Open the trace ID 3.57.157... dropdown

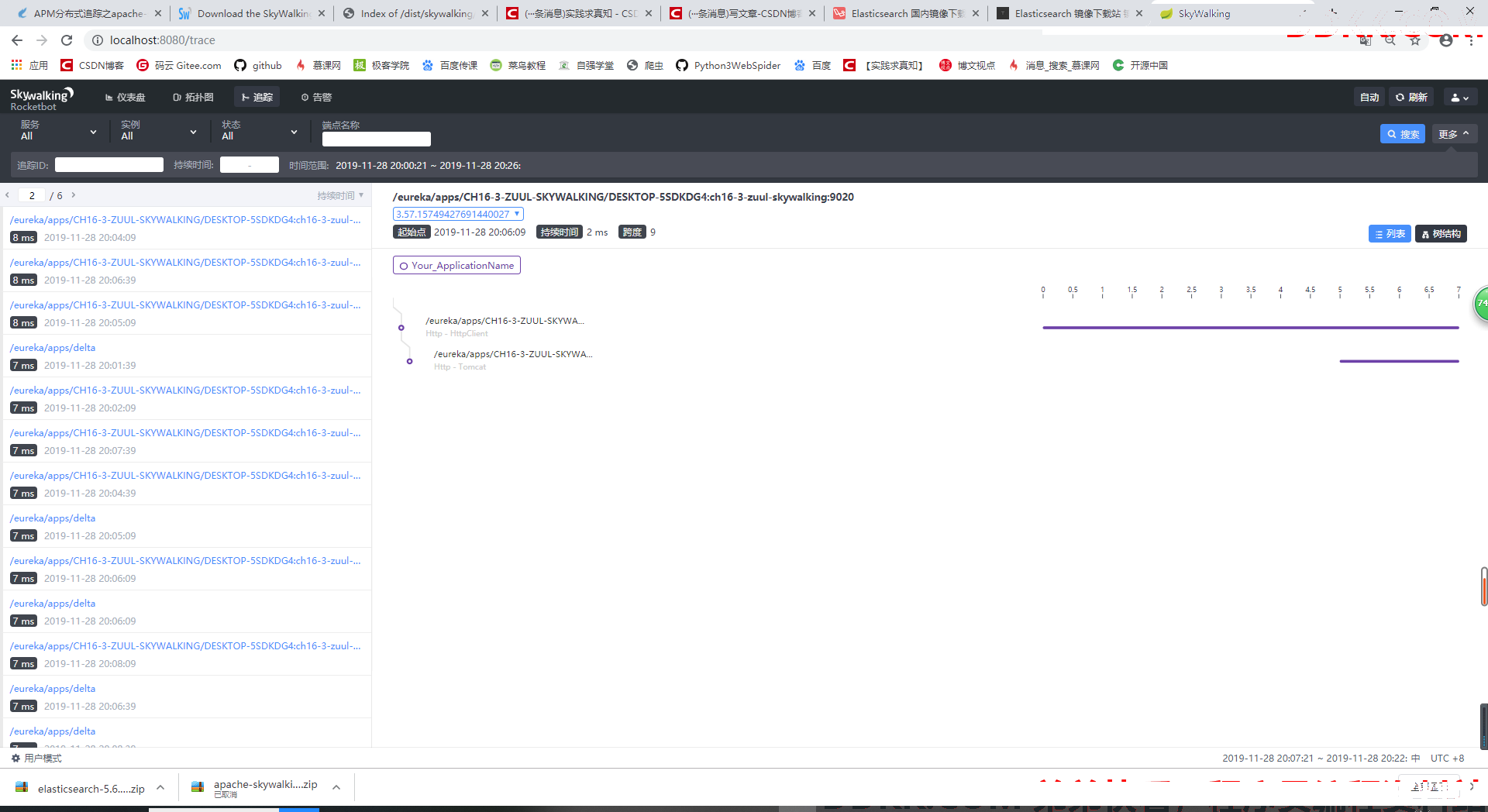click(x=458, y=214)
